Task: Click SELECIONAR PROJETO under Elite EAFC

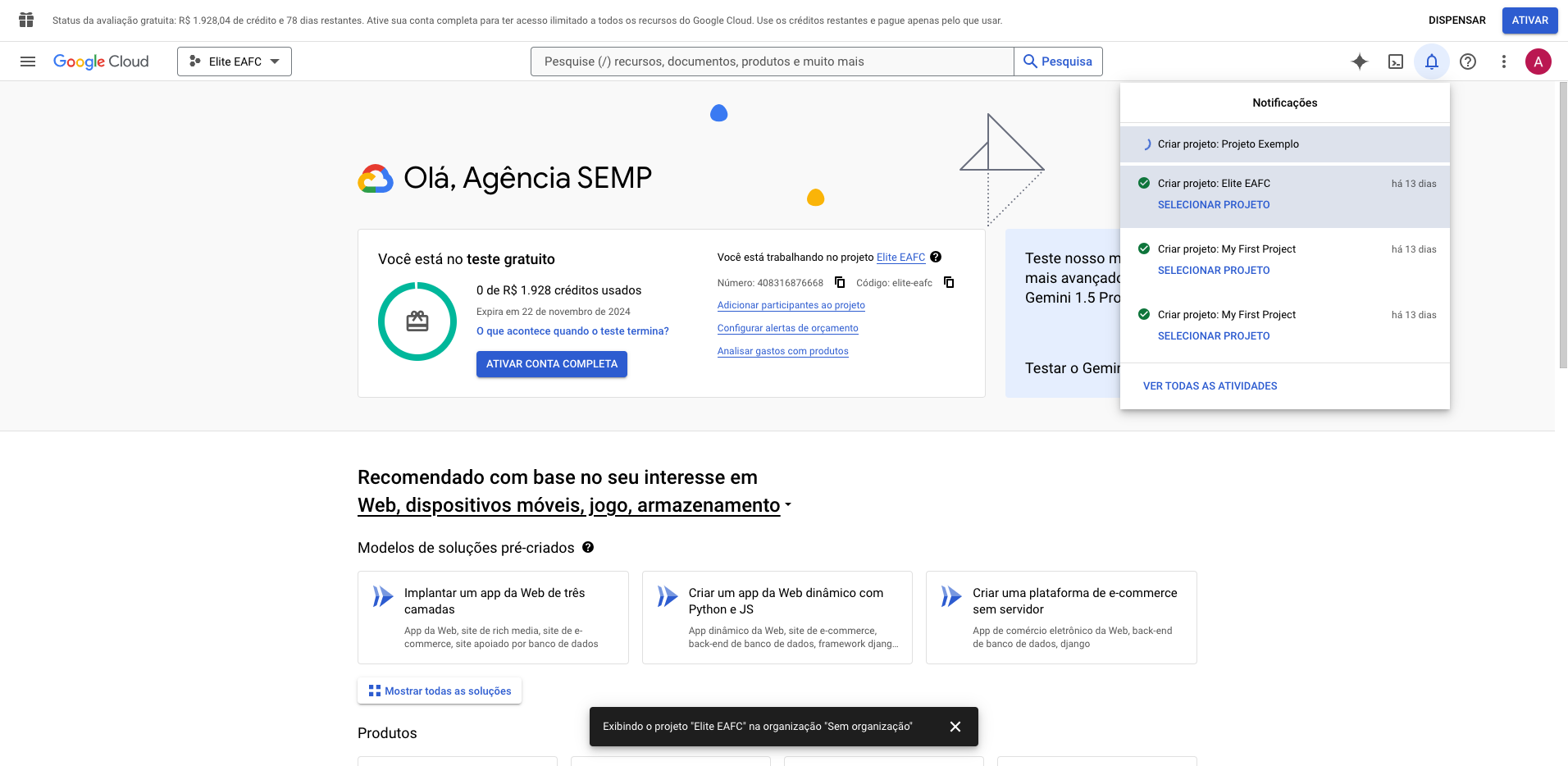Action: click(1214, 205)
